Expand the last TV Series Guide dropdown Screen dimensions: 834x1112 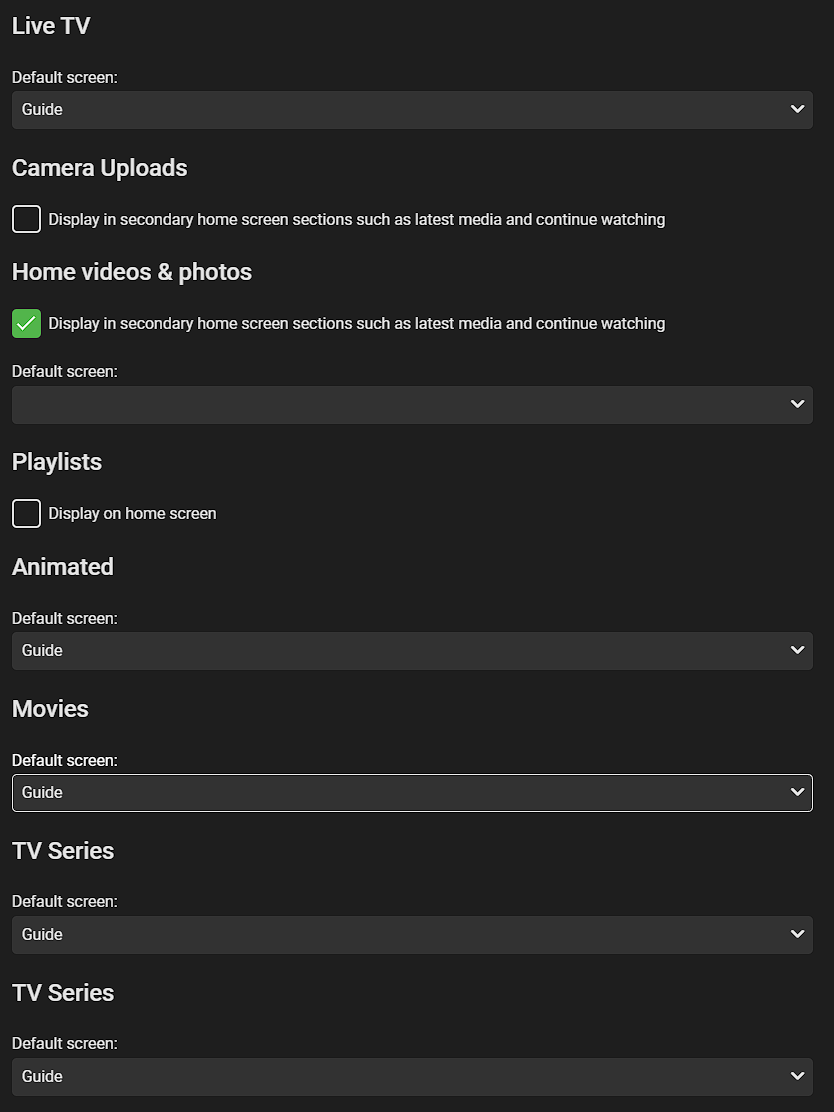click(400, 1077)
